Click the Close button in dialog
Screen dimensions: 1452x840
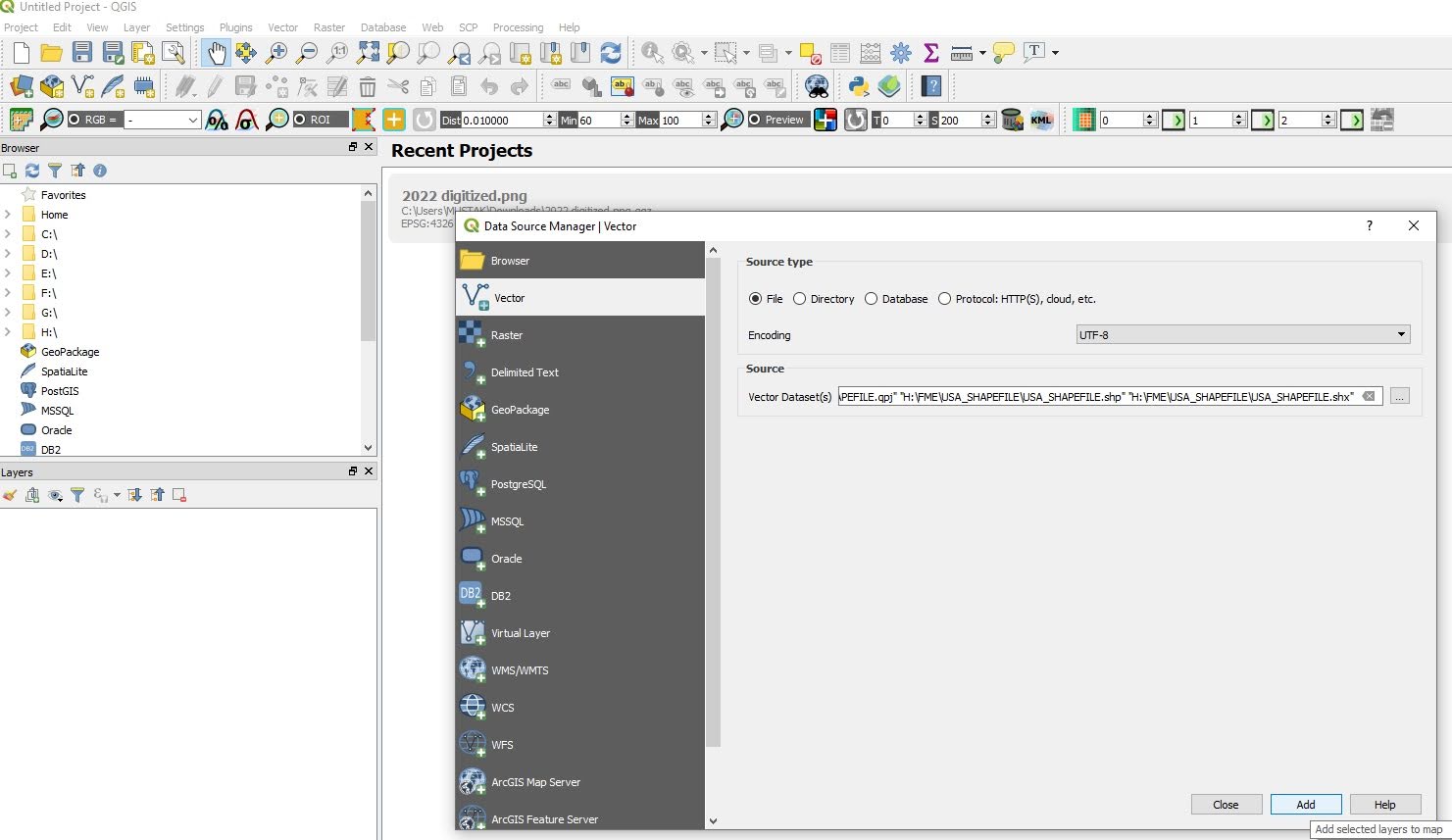1226,805
